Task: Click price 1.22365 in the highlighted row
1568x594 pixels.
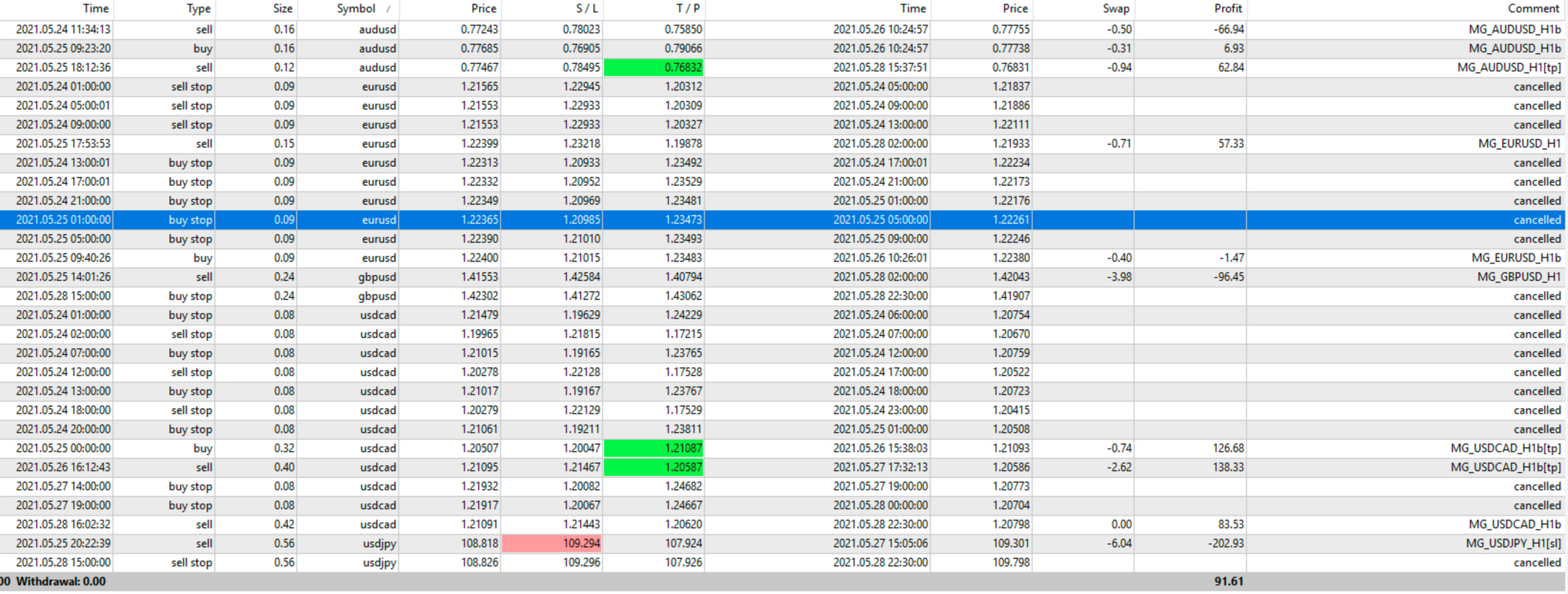Action: tap(479, 220)
